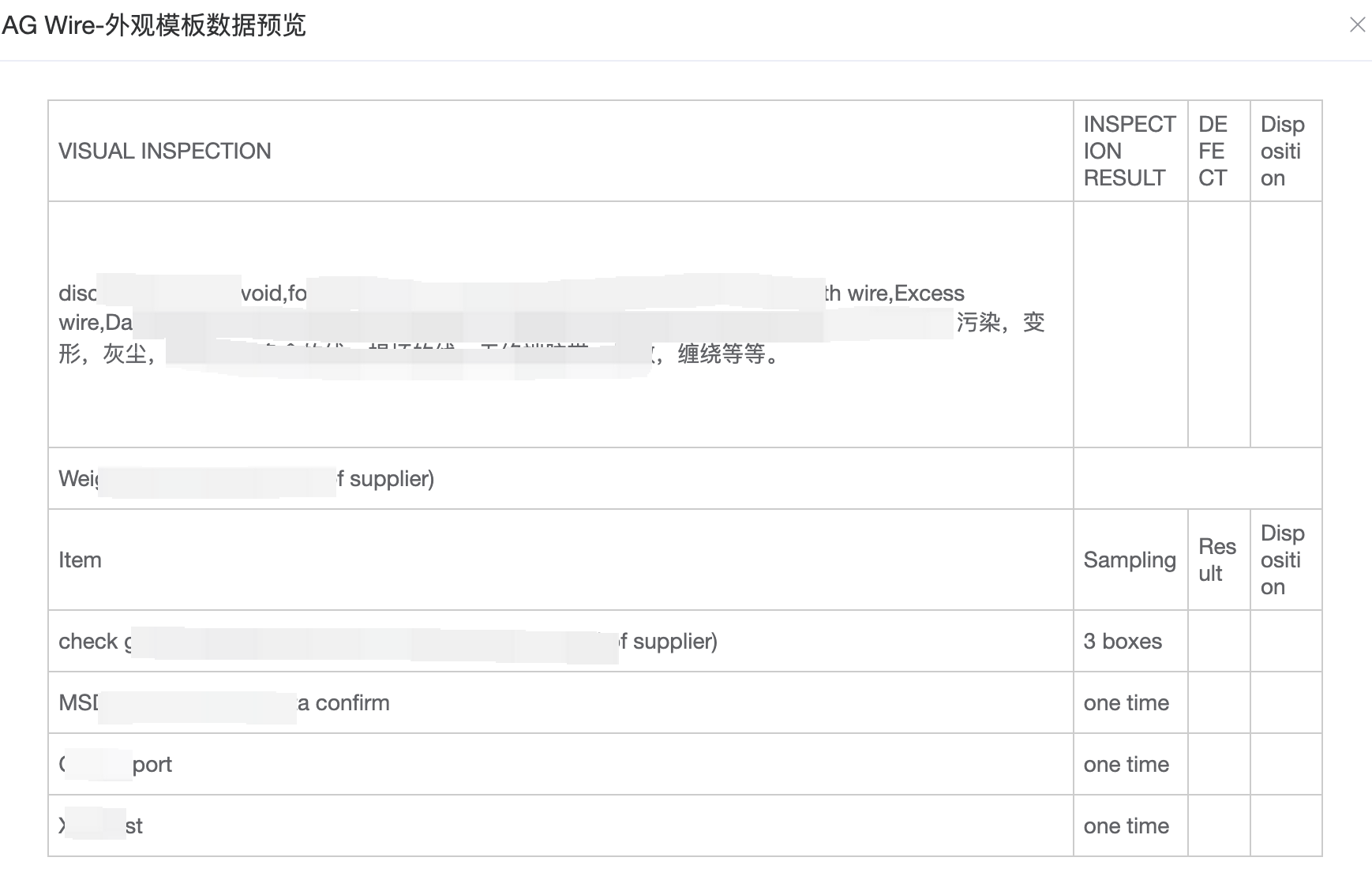Click the Sampling column header
The image size is (1372, 876).
point(1129,560)
